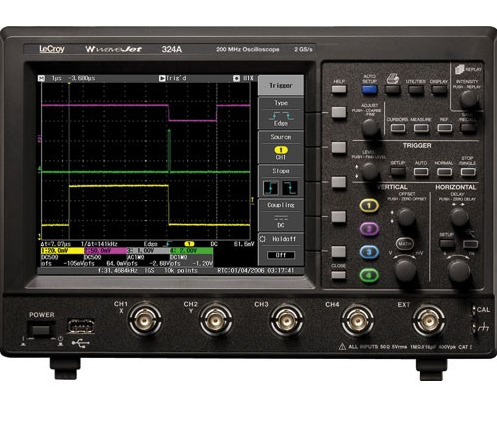
Task: Click green channel 4 scale label
Action: (191, 251)
